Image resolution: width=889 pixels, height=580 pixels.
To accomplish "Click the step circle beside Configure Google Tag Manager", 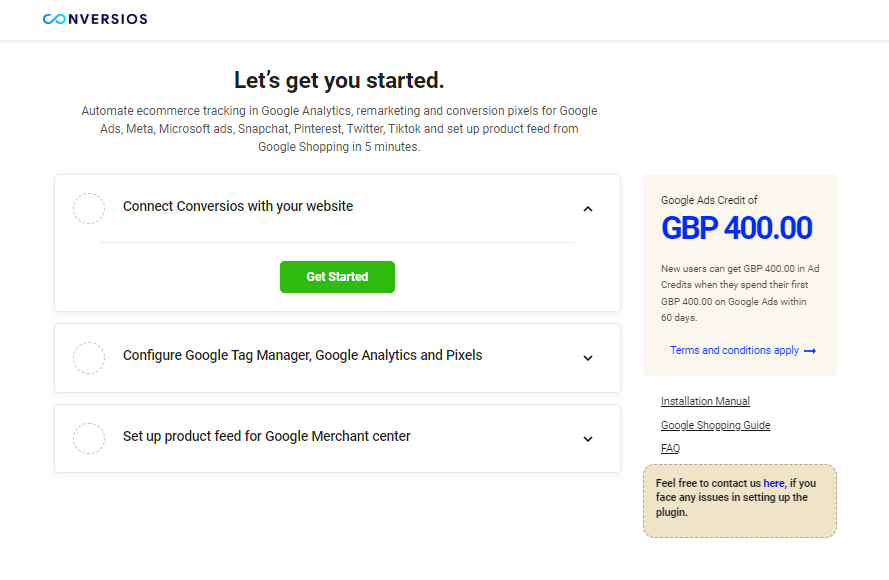I will pyautogui.click(x=89, y=358).
